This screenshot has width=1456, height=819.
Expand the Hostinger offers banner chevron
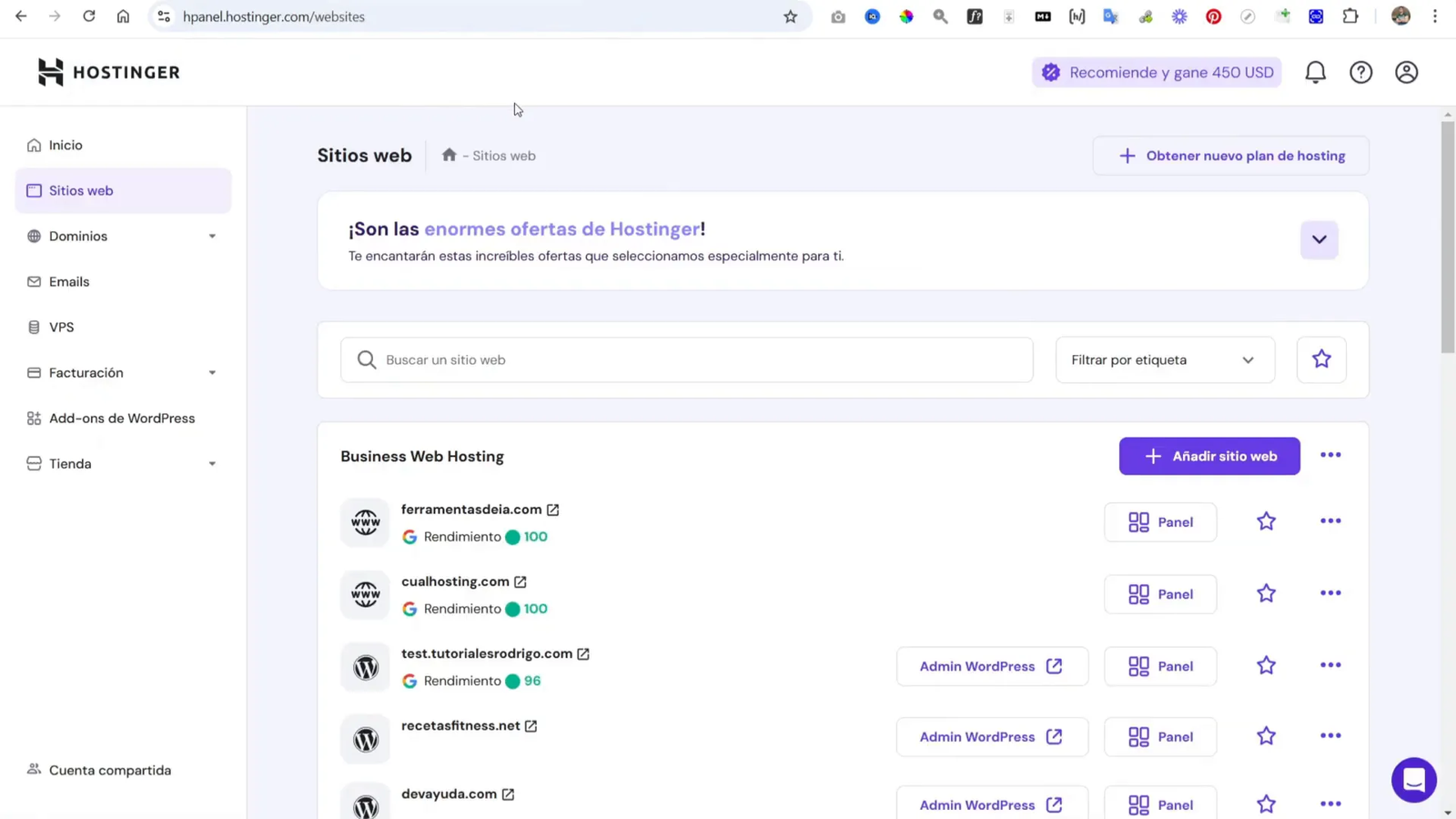click(1319, 239)
